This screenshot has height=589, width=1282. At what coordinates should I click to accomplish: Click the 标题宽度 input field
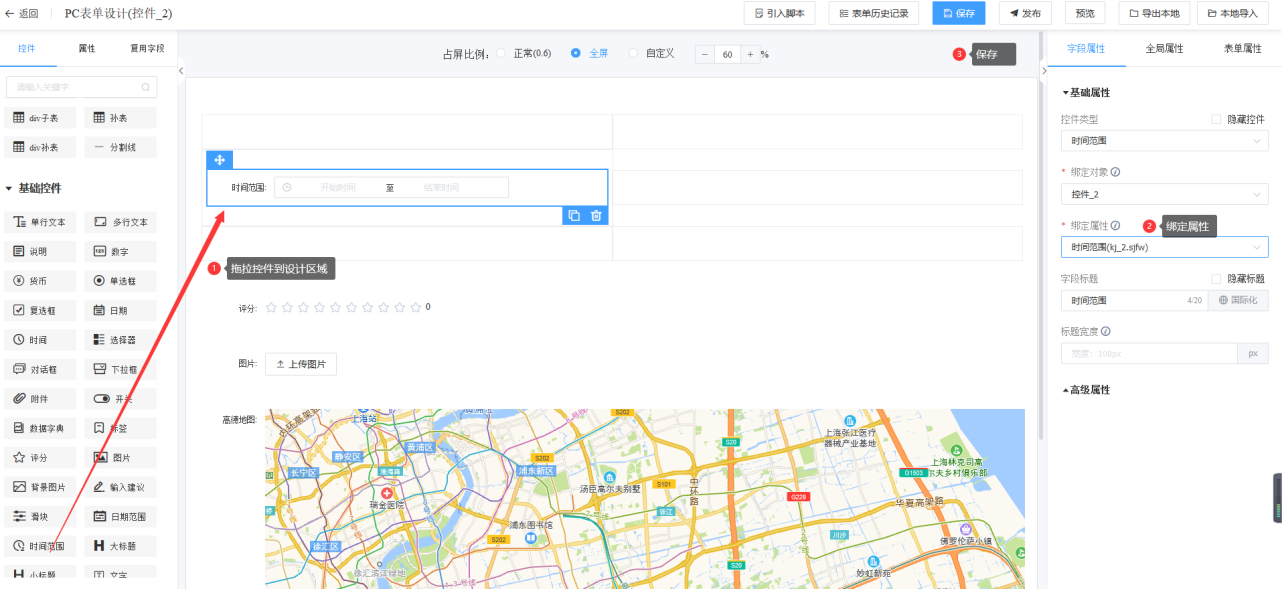[x=1150, y=353]
